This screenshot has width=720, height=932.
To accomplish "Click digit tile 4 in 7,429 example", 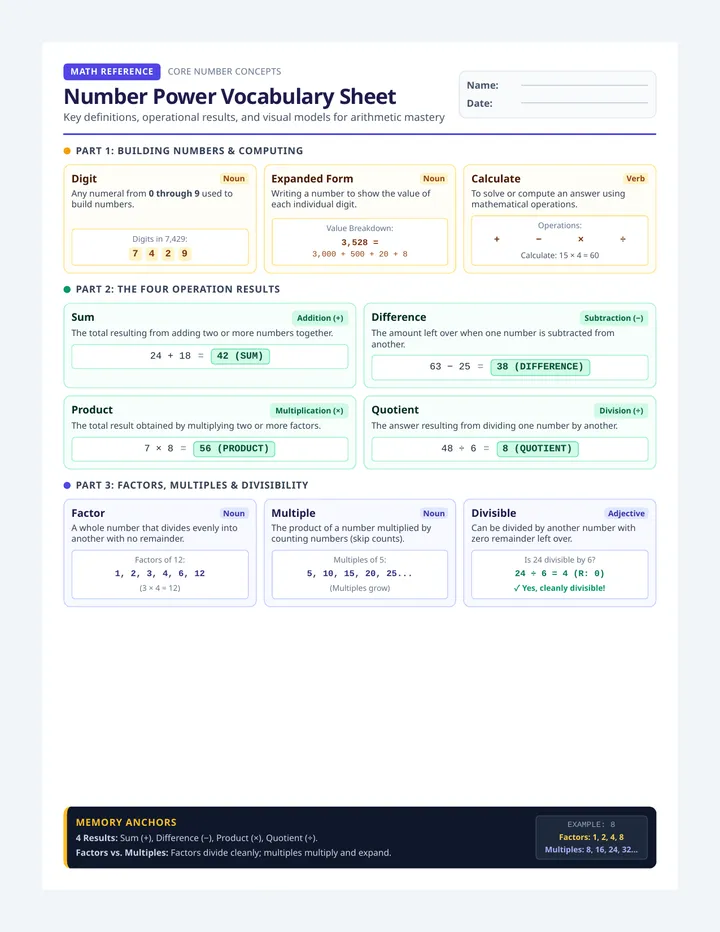I will [x=152, y=254].
